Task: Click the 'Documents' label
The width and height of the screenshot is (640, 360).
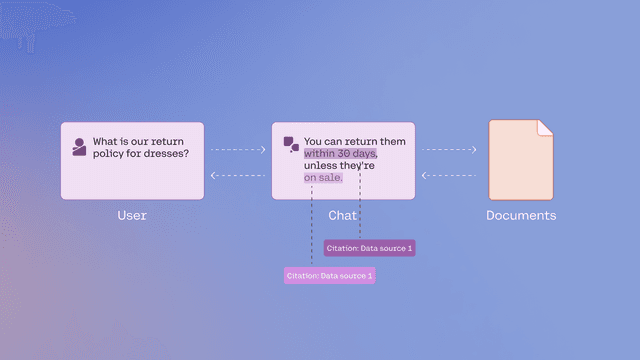Action: [x=521, y=216]
